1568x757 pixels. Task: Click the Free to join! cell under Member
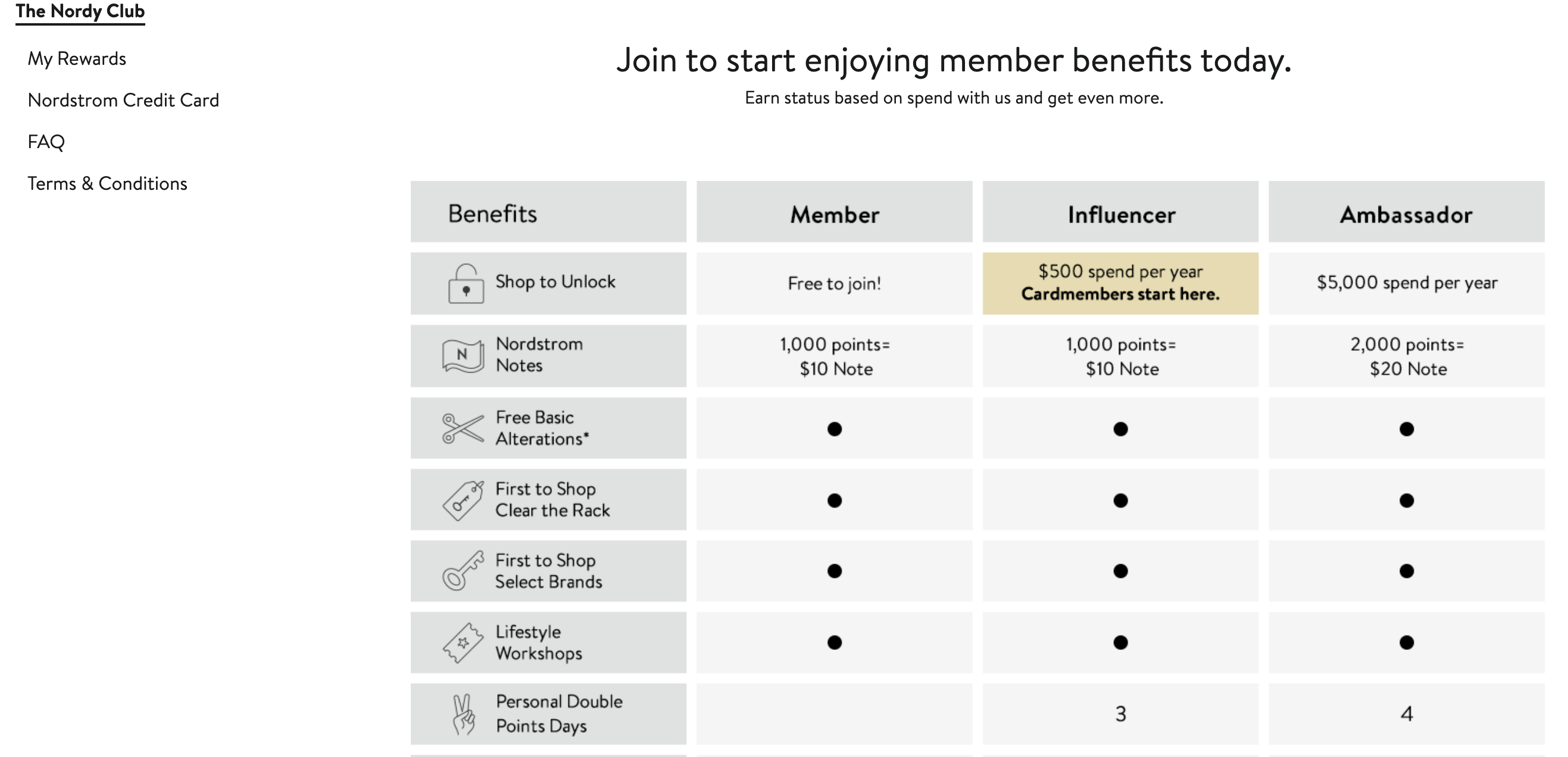[834, 283]
